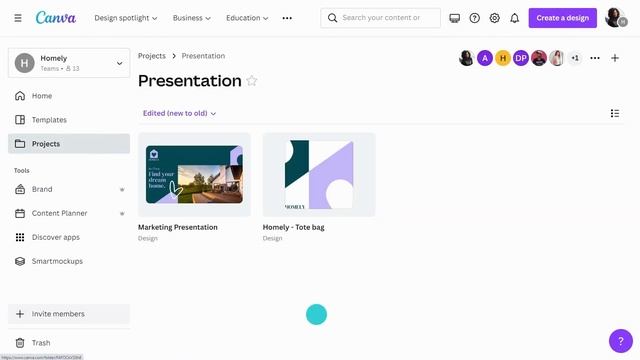This screenshot has width=640, height=360.
Task: Show the +1 additional members
Action: (x=575, y=58)
